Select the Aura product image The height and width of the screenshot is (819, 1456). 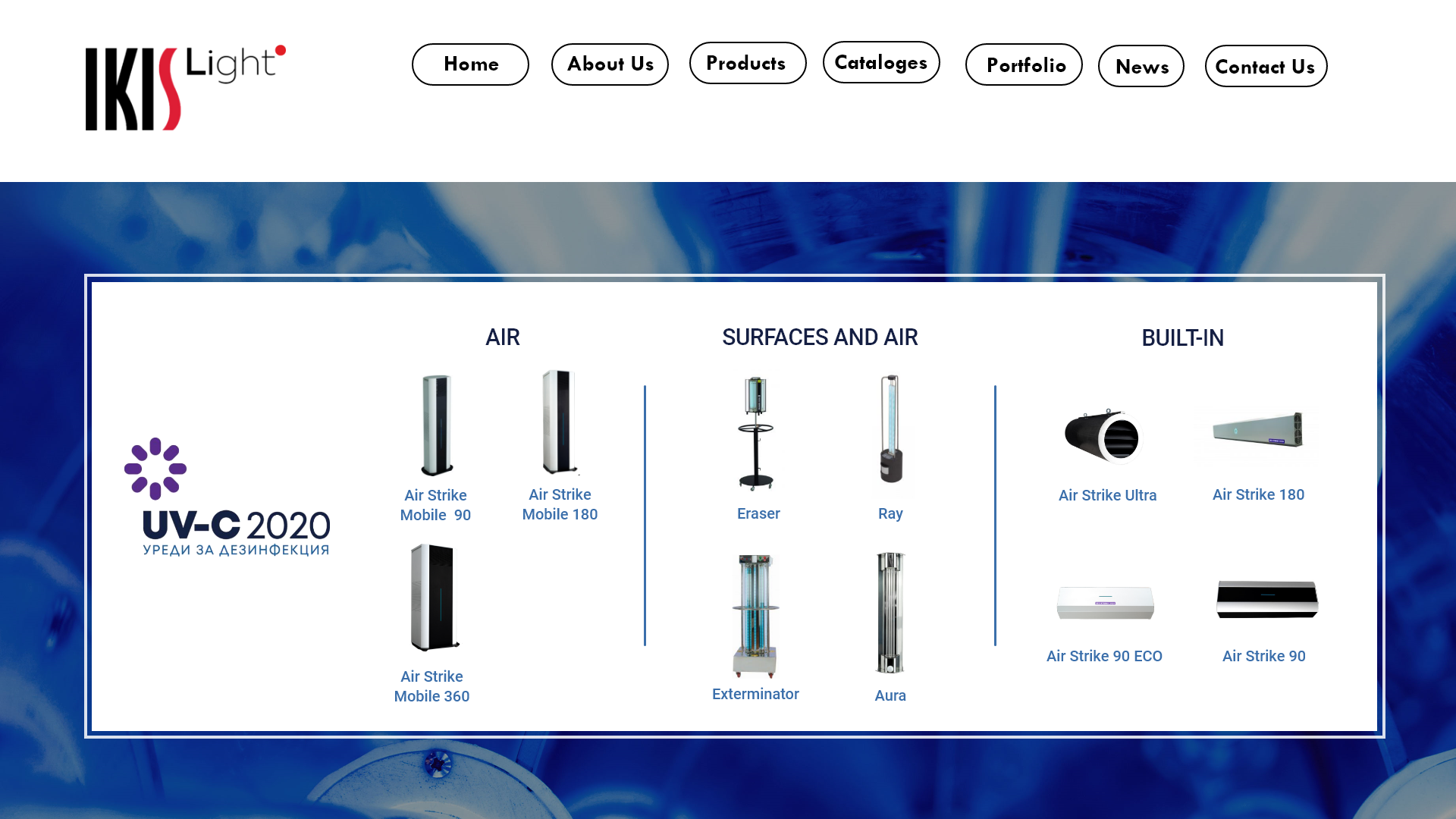(x=890, y=613)
